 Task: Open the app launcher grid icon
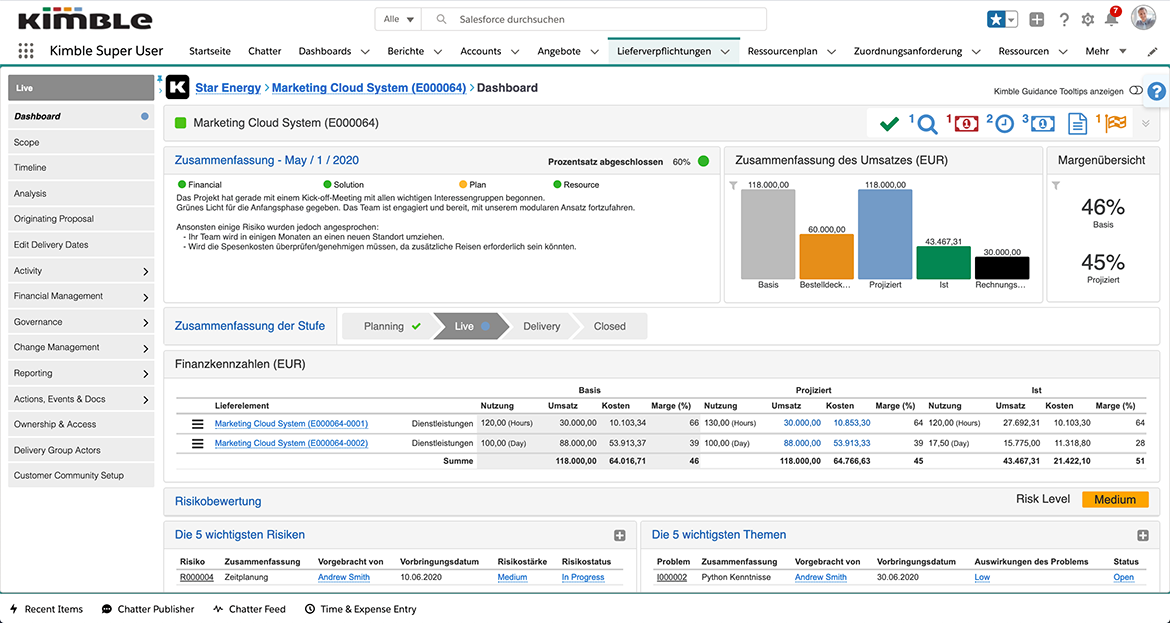[26, 51]
